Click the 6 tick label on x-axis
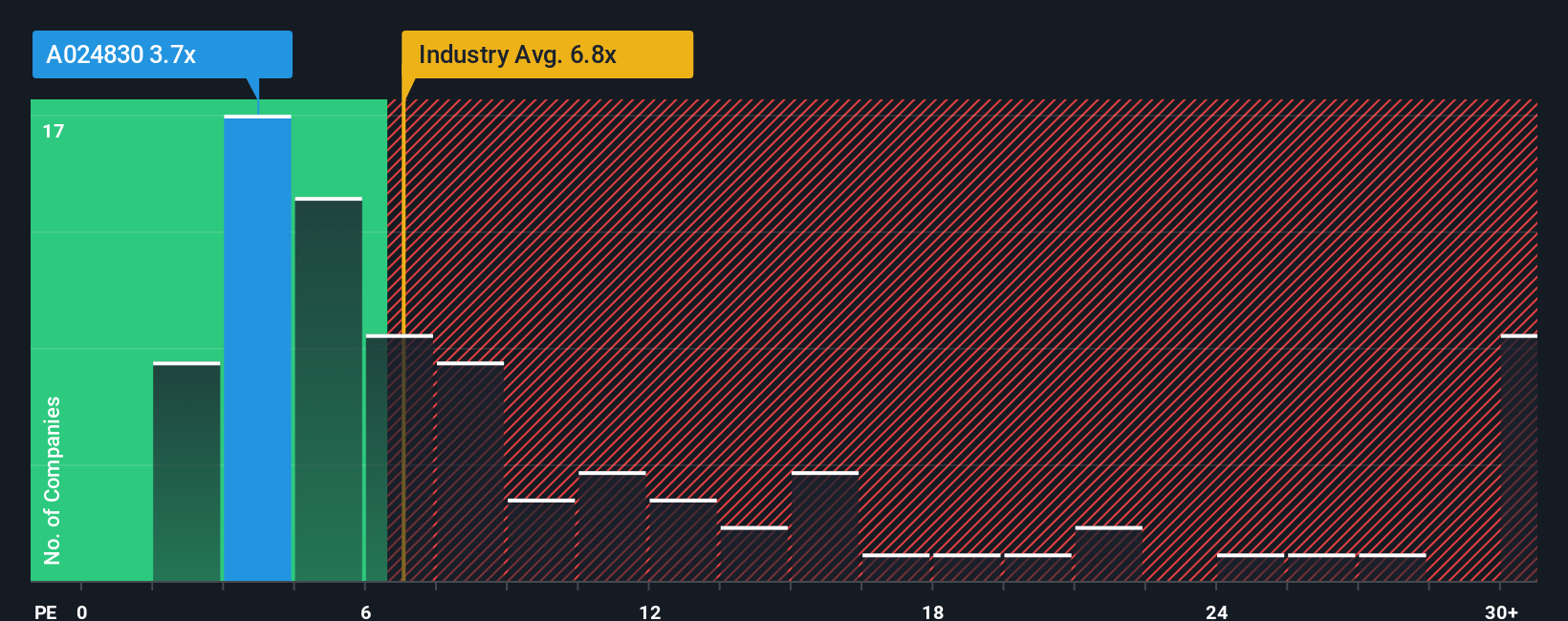This screenshot has width=1568, height=621. (x=365, y=611)
